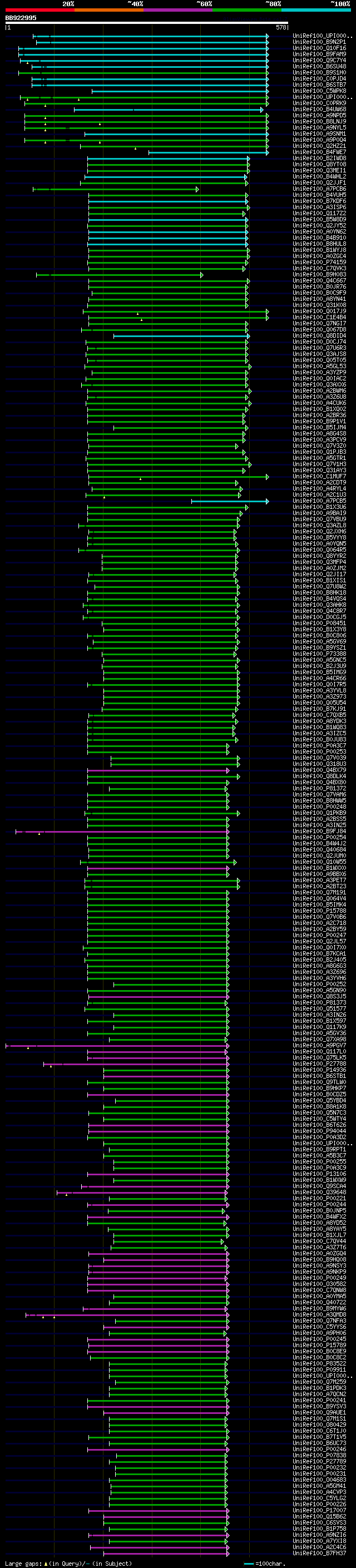356x1568 pixels.
Task: Click the cyan alignment bar for Q8DID4
Action: (x=181, y=336)
